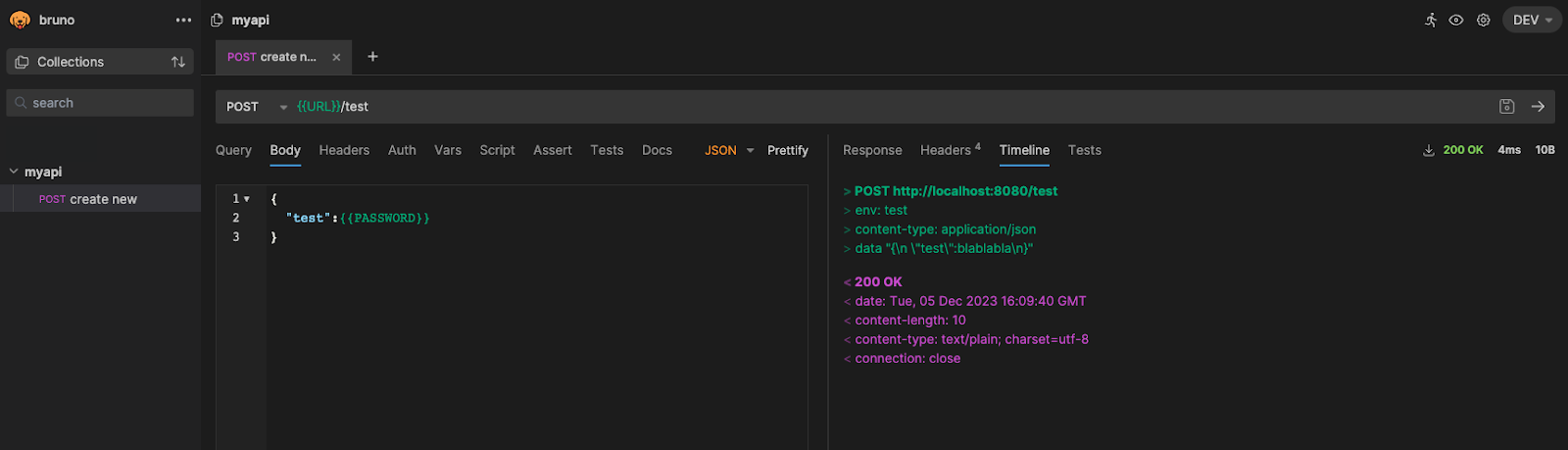Add a new request tab with plus
Screen dimensions: 1568x450
coord(372,57)
